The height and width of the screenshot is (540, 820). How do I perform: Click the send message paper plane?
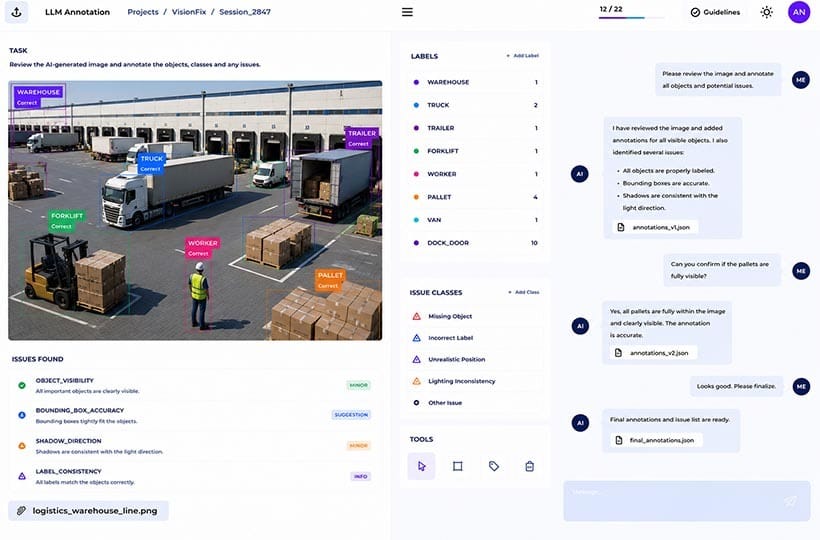(790, 501)
